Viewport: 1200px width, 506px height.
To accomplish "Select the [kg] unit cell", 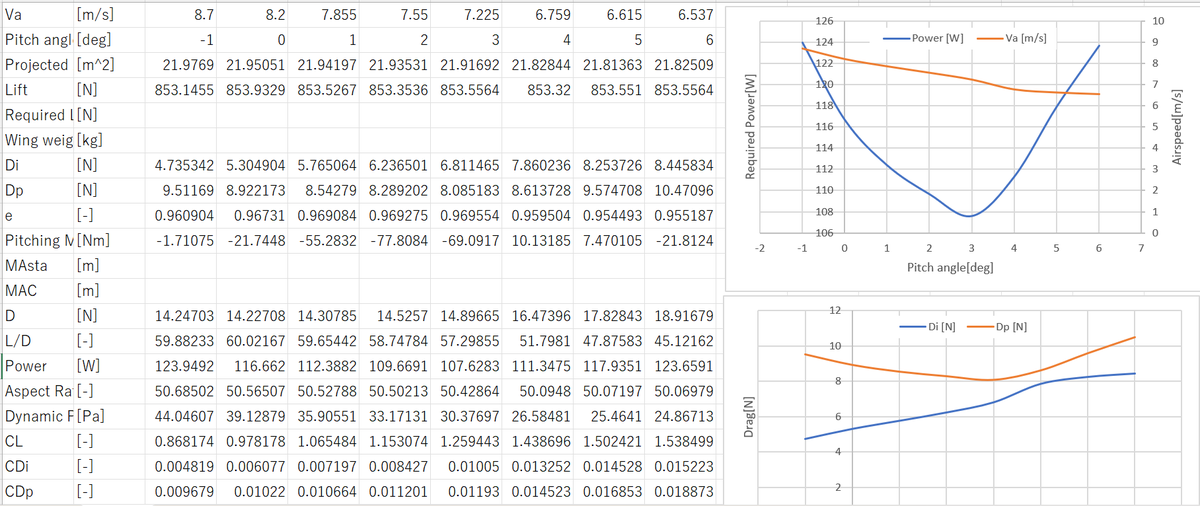I will tap(111, 140).
